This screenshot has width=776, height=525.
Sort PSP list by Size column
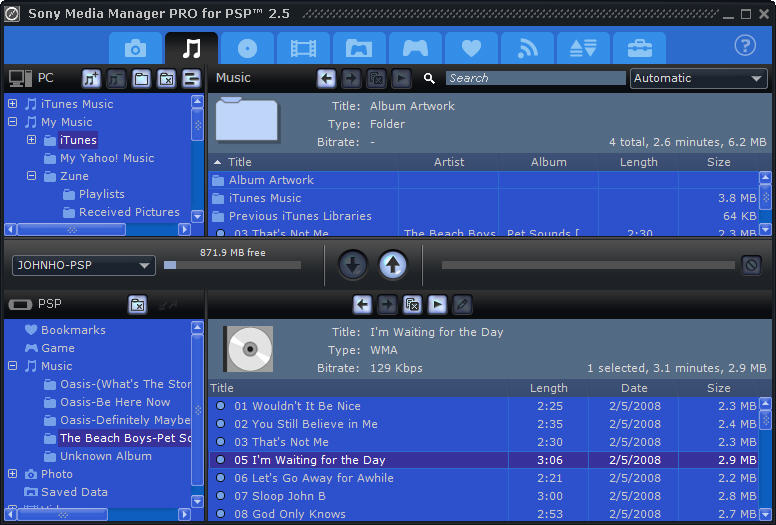click(x=718, y=388)
